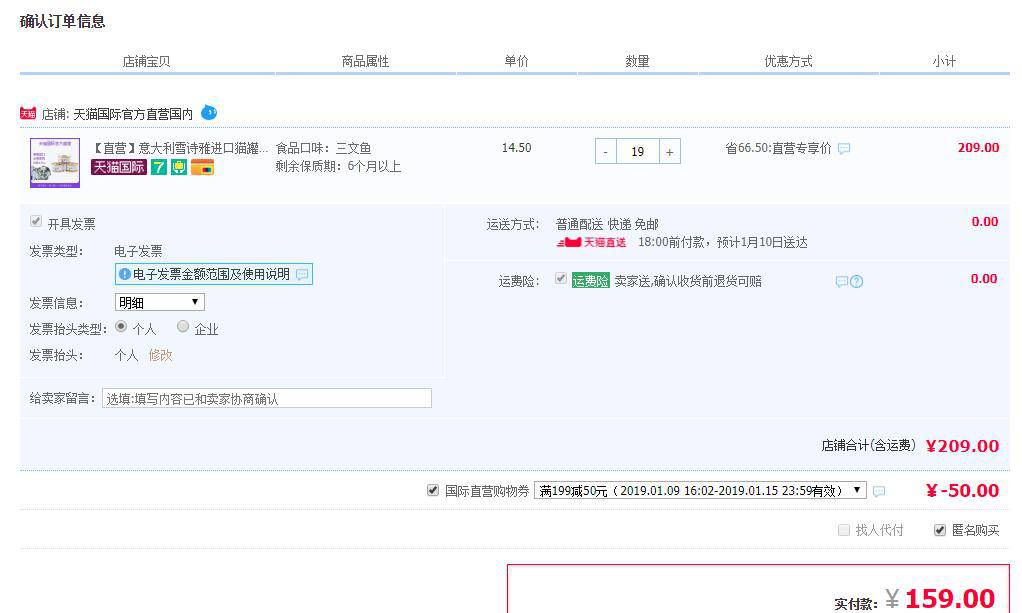Toggle the 匿名购买 checkbox

(940, 530)
